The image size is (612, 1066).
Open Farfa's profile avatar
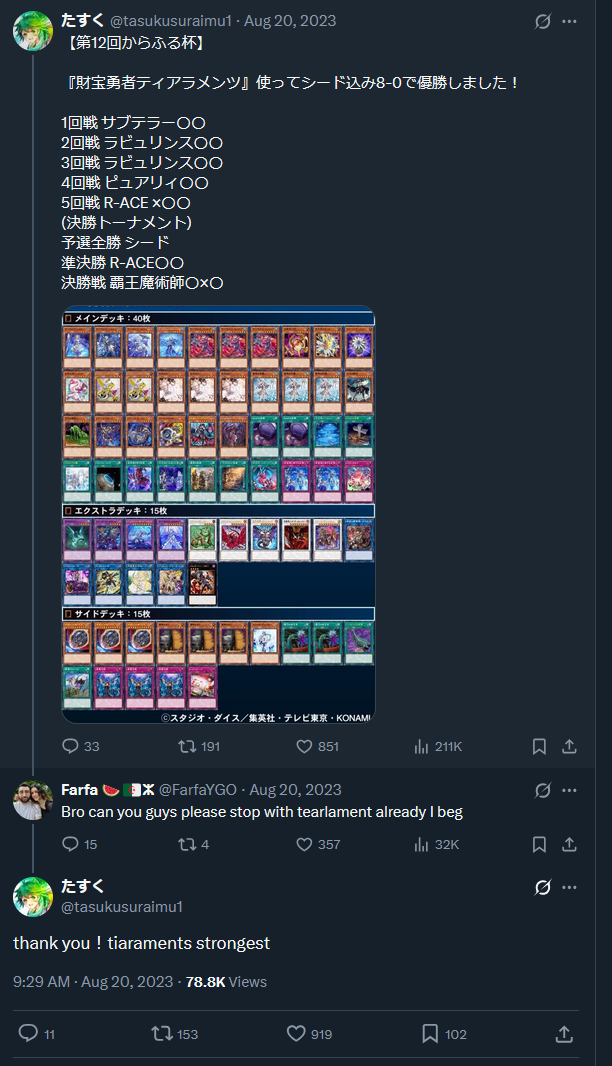click(33, 800)
